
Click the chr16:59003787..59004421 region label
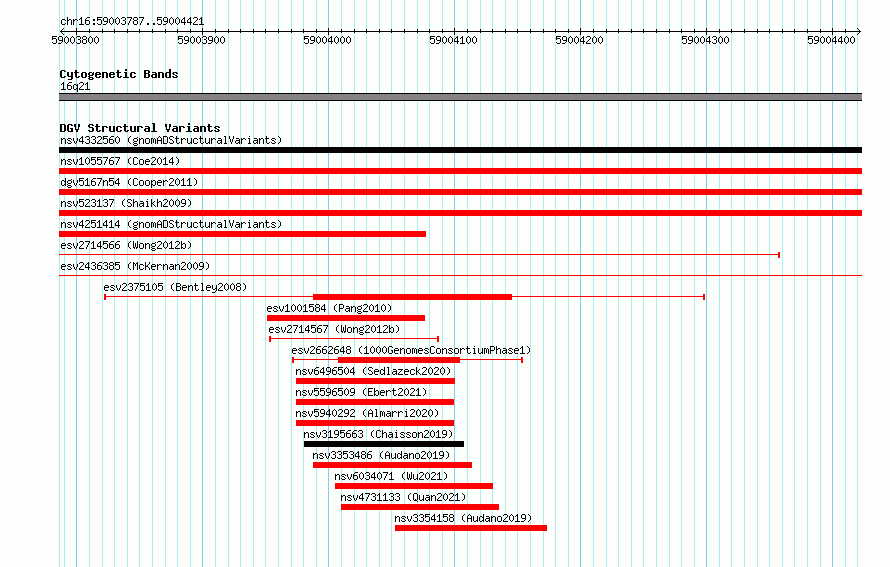point(132,22)
